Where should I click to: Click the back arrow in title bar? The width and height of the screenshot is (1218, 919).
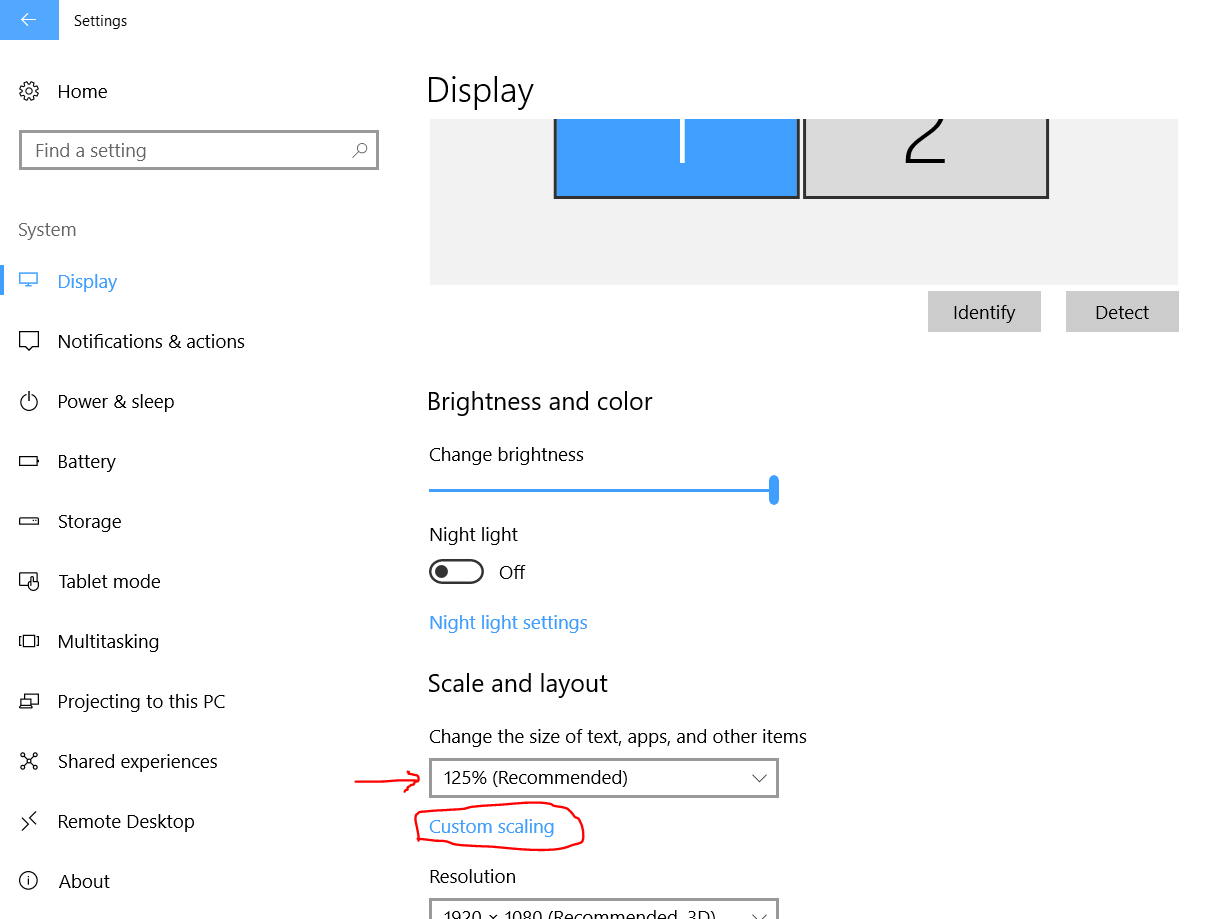(28, 20)
